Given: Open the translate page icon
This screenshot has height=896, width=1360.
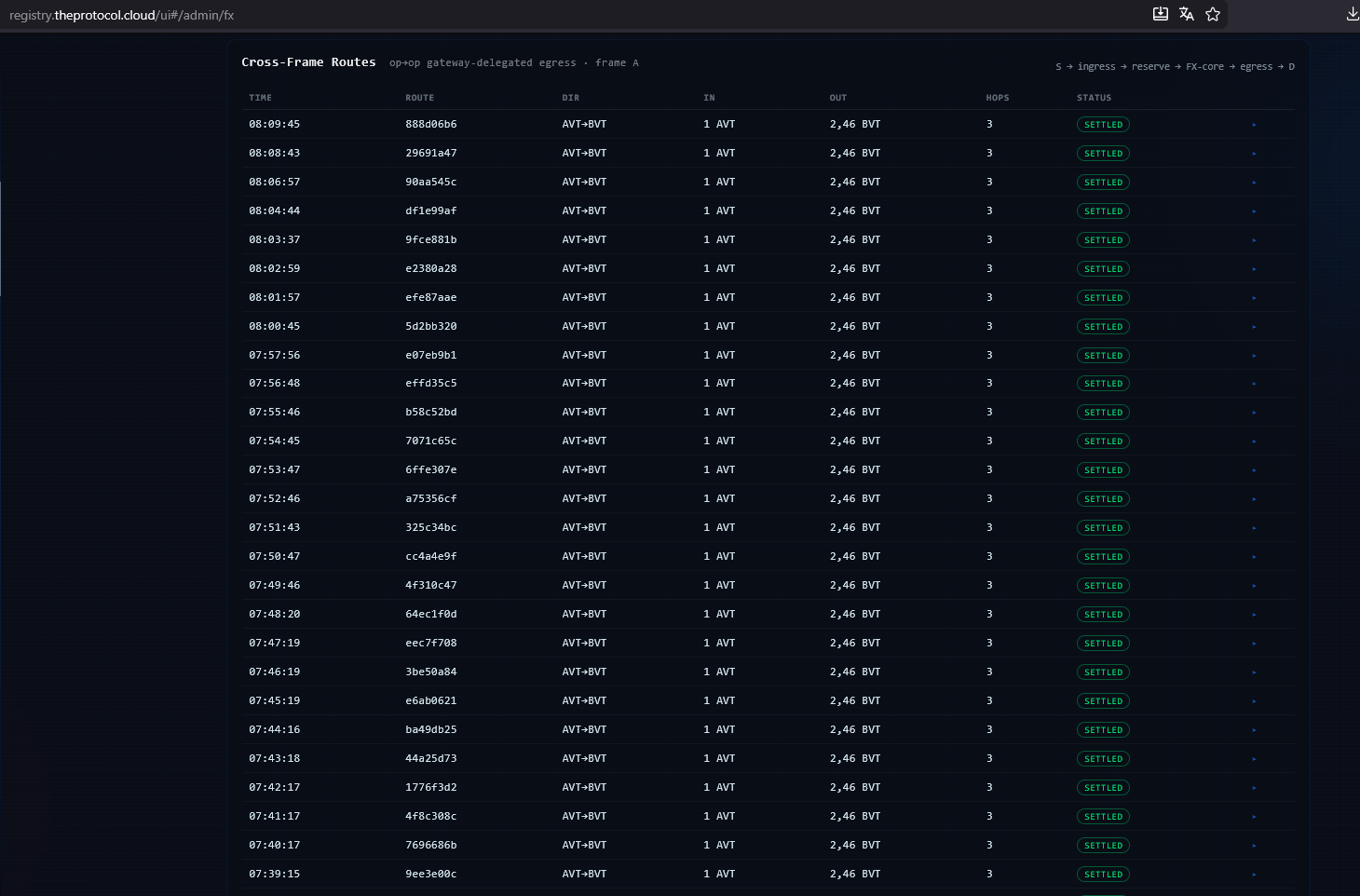Looking at the screenshot, I should pyautogui.click(x=1187, y=14).
